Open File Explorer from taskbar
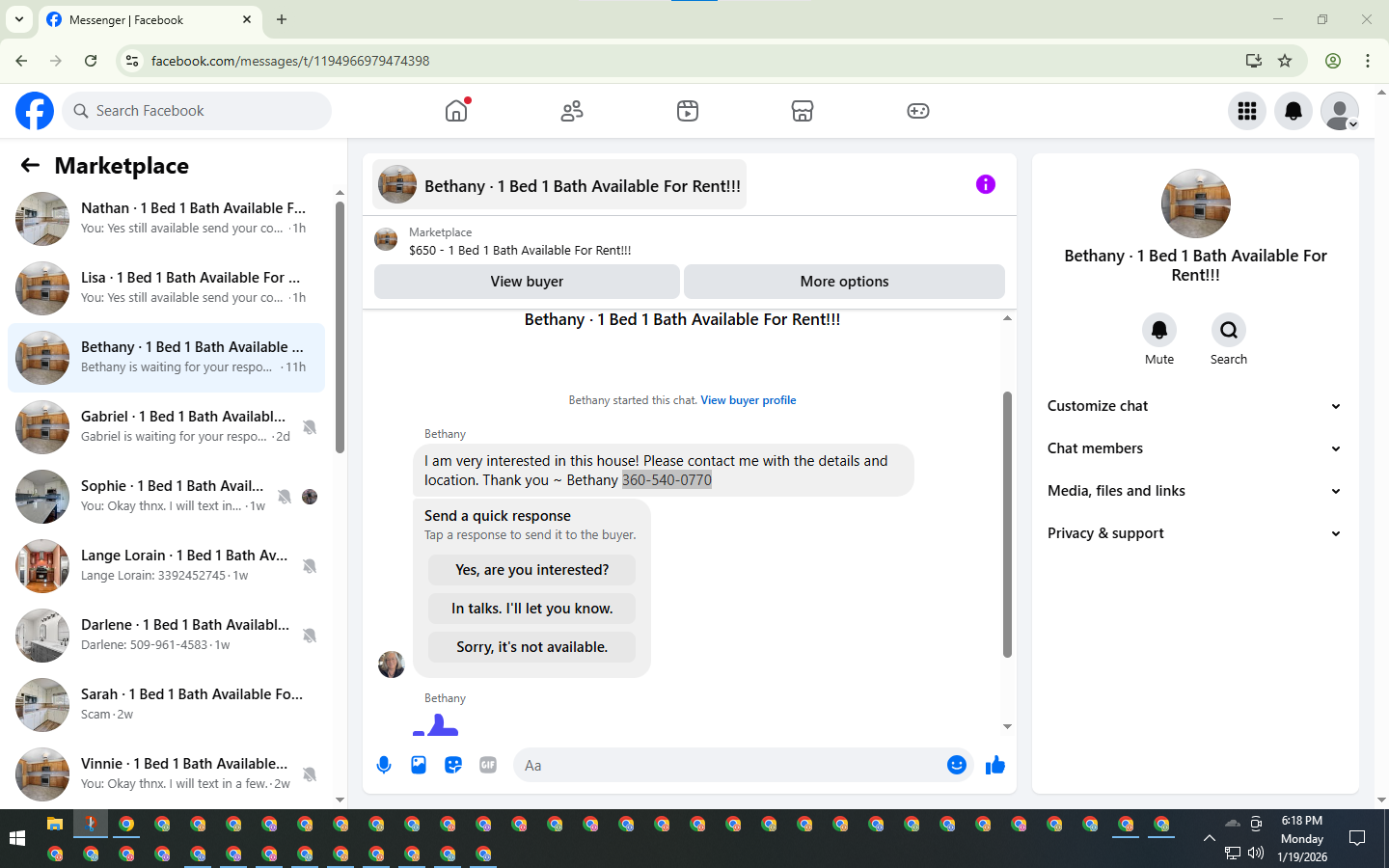 click(x=55, y=824)
